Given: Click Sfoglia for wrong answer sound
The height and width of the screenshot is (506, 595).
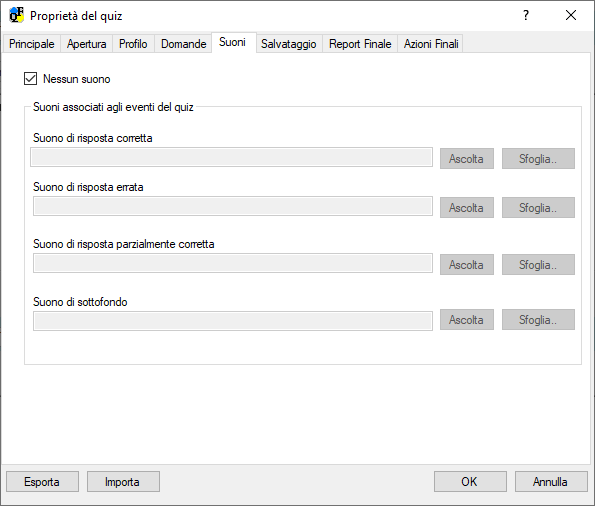Looking at the screenshot, I should 538,208.
